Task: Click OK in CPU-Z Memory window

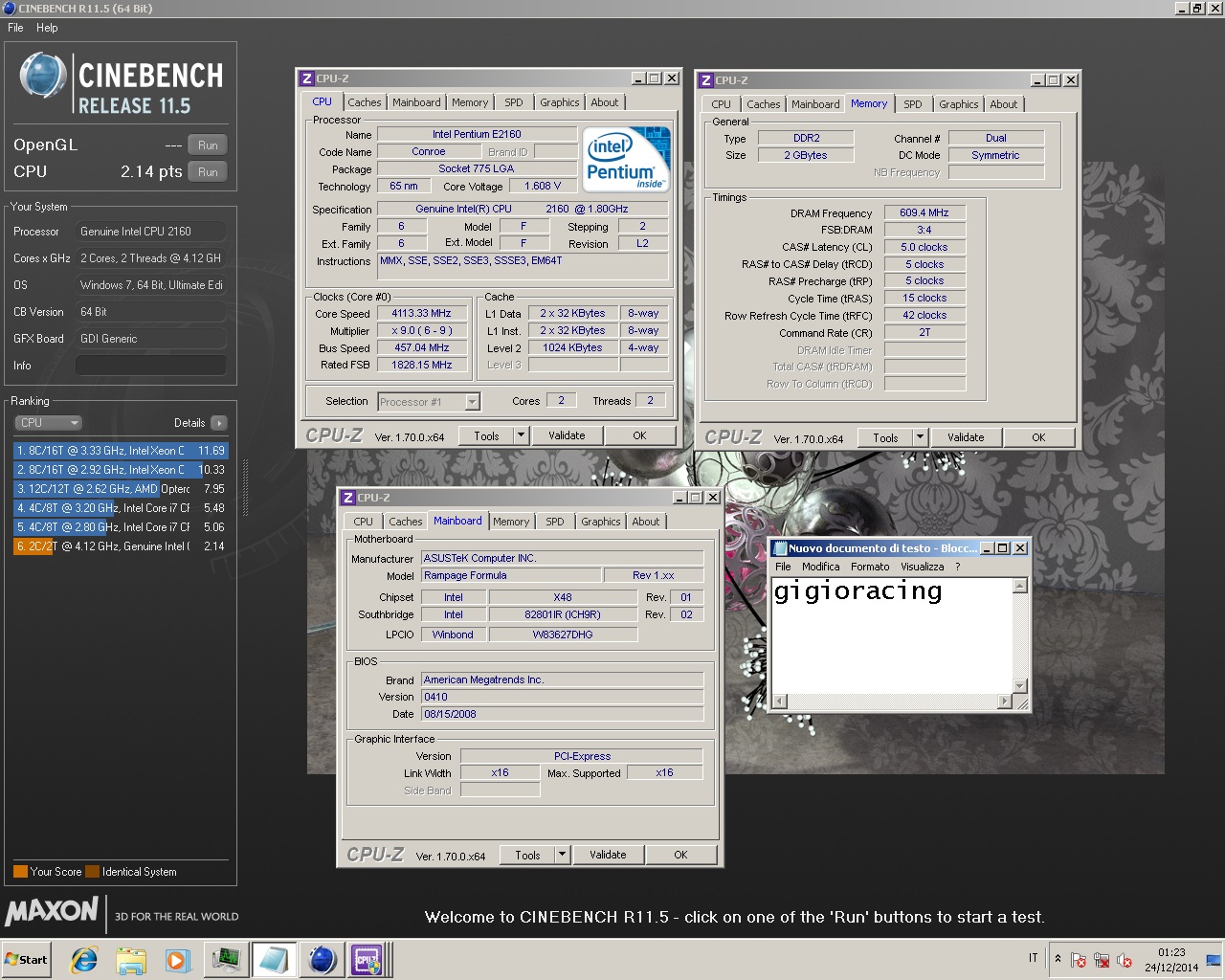Action: [1038, 437]
